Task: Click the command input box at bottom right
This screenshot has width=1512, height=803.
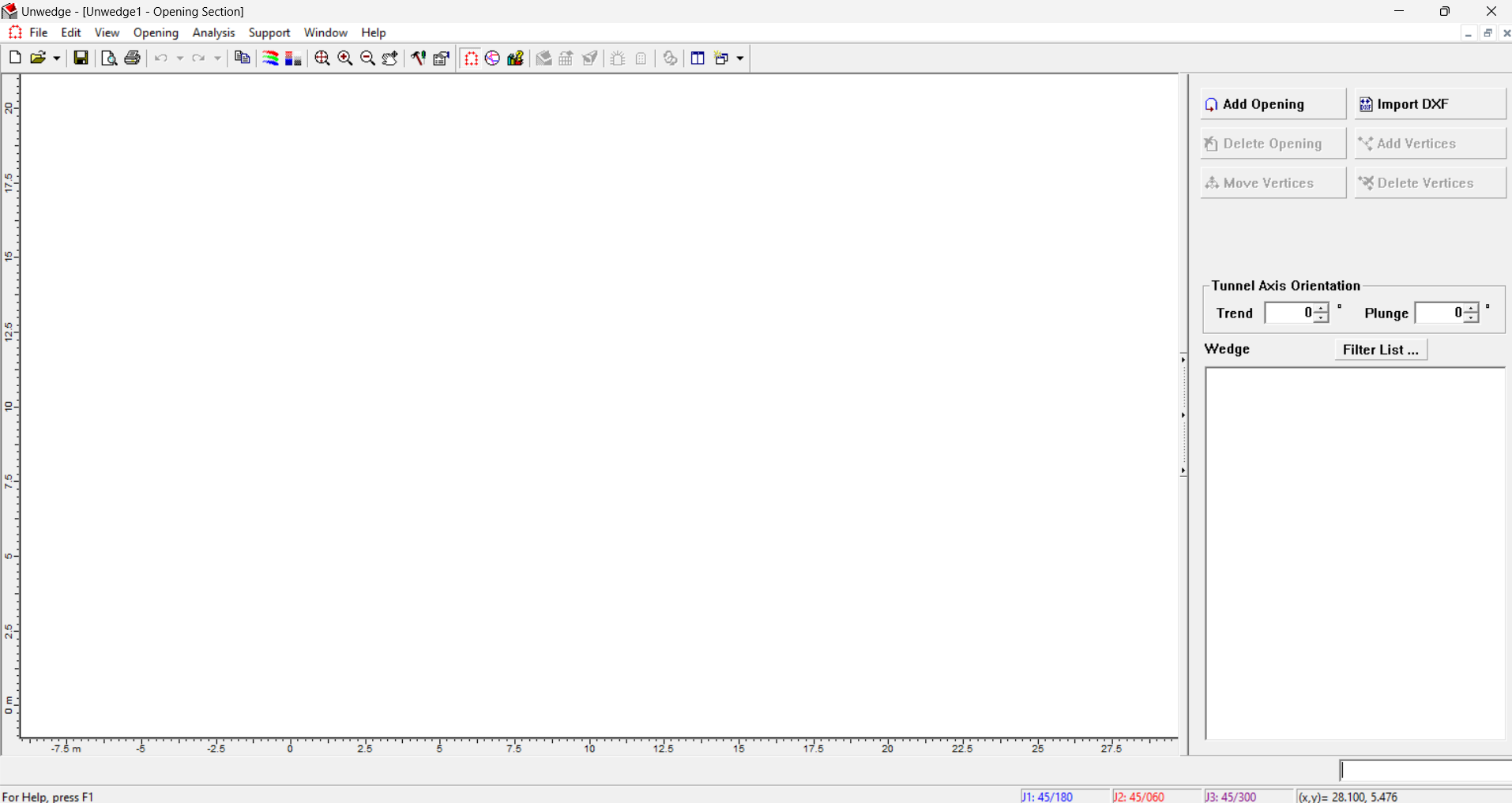Action: [x=1427, y=771]
